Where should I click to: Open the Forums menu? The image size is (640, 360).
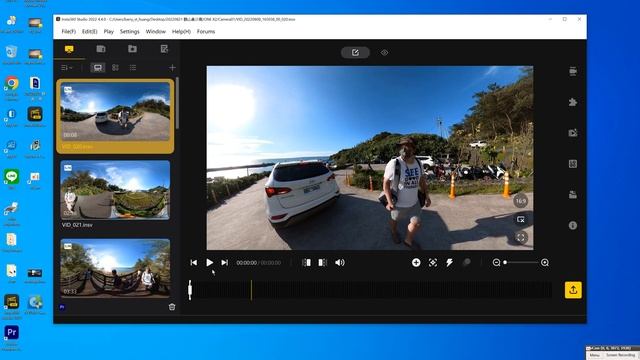[x=206, y=31]
